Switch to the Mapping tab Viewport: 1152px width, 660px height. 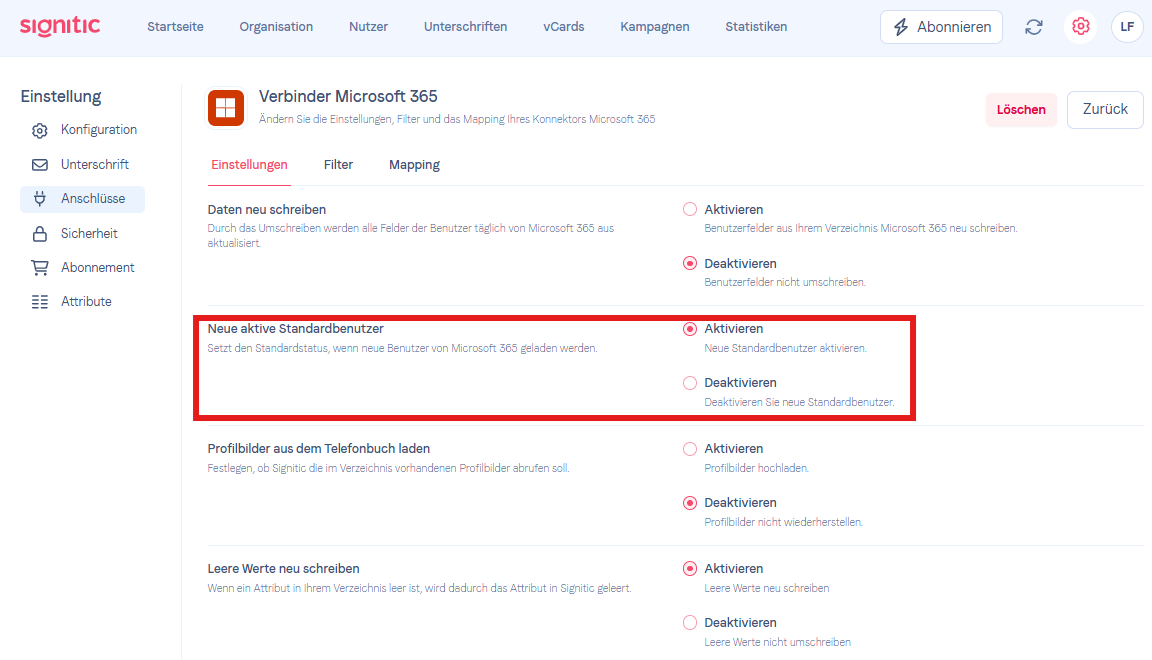[414, 165]
